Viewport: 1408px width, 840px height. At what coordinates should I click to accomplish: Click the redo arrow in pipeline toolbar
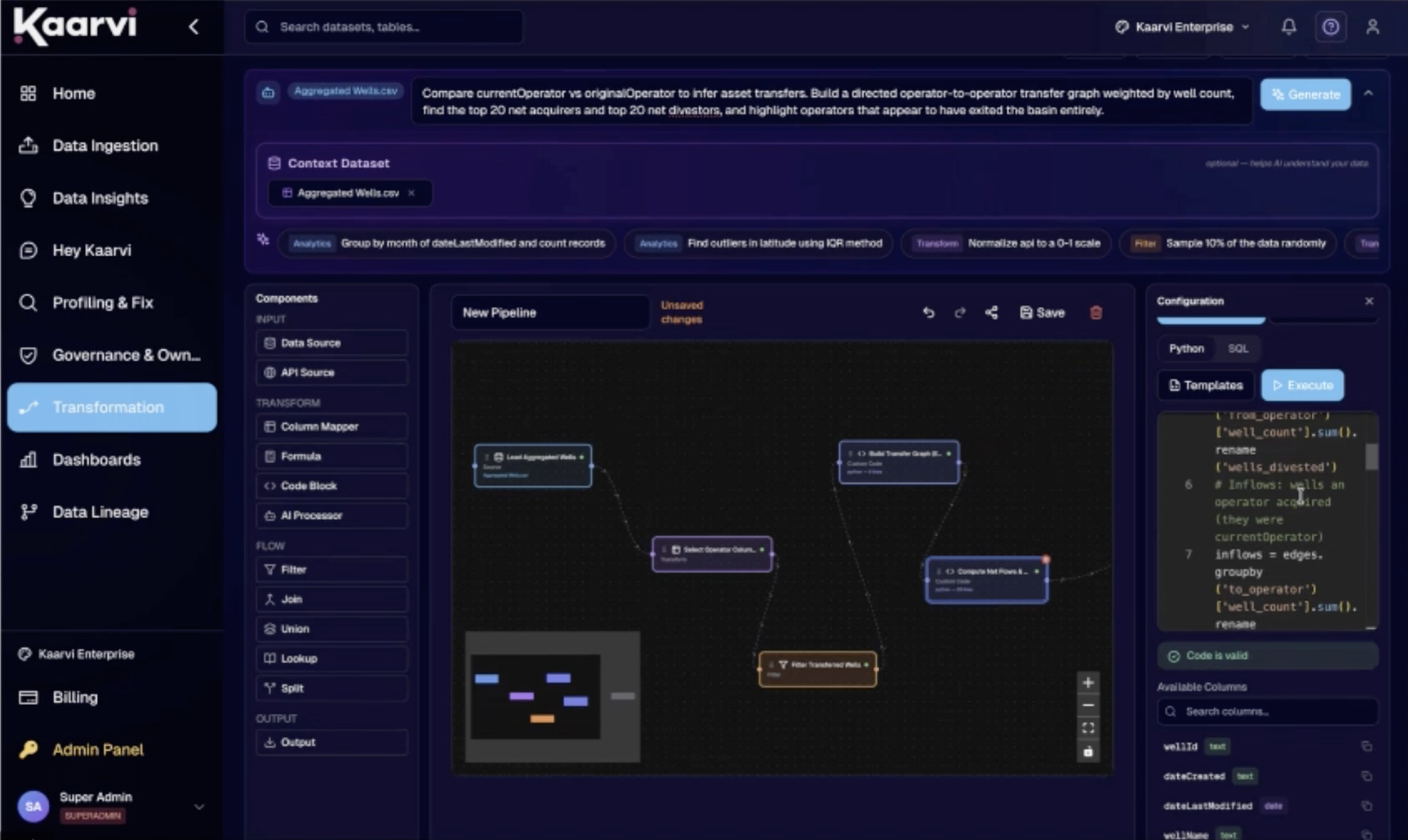tap(960, 312)
